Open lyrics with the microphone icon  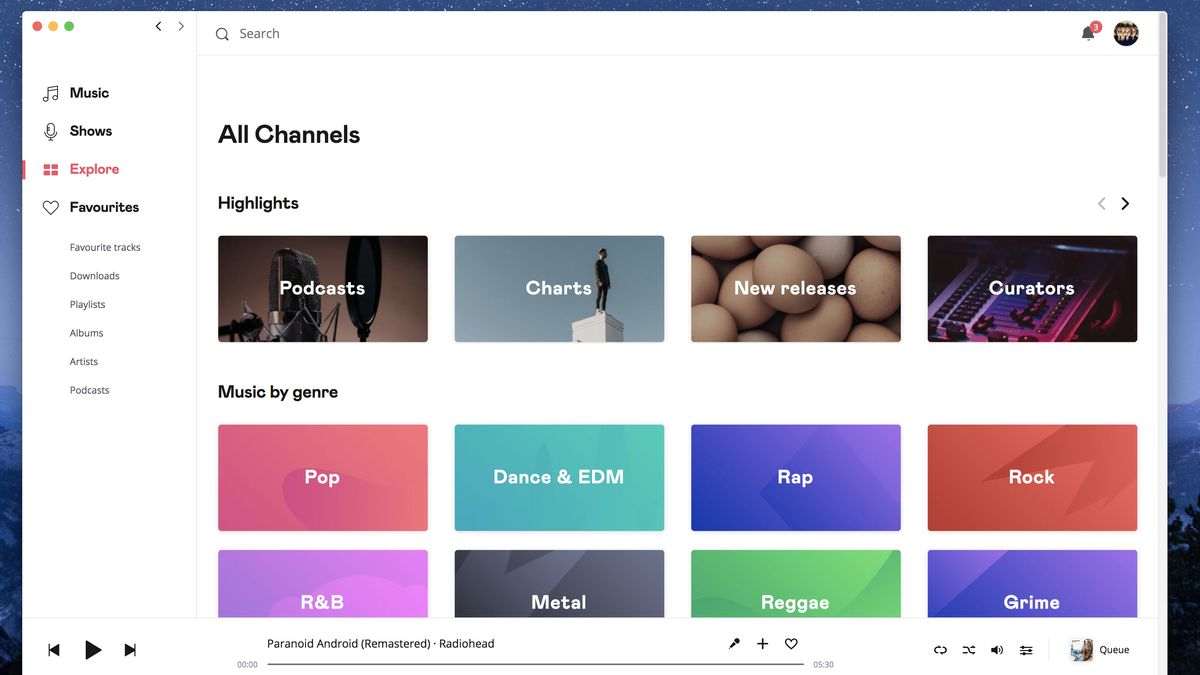point(734,643)
